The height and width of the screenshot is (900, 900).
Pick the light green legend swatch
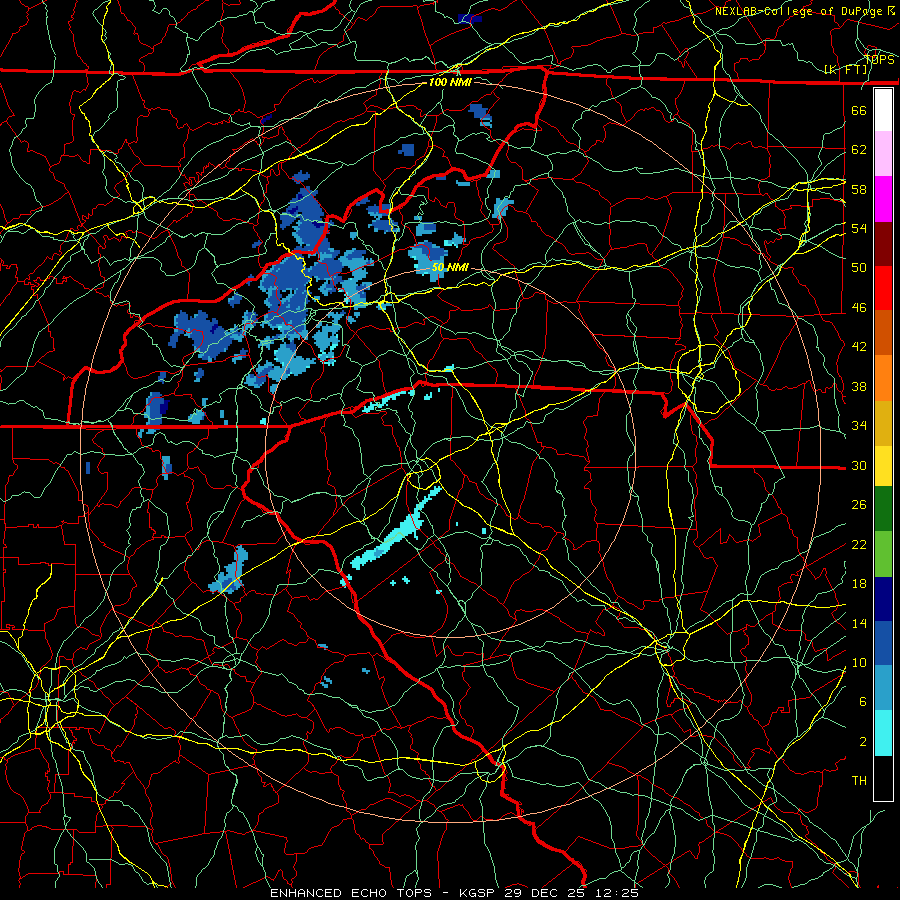click(883, 554)
